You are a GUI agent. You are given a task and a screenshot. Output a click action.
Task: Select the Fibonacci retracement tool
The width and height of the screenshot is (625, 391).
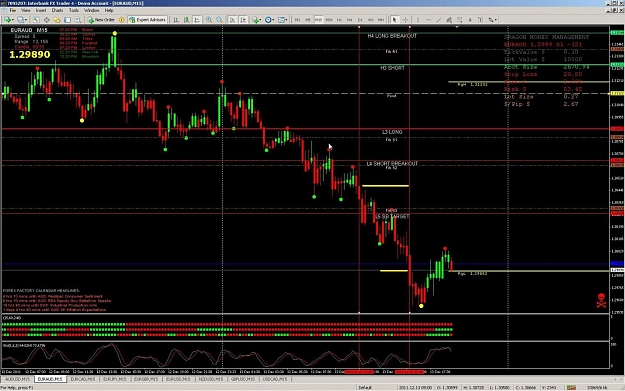[460, 20]
